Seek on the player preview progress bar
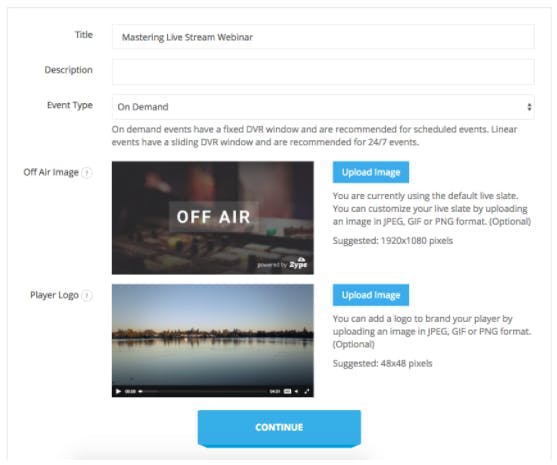The height and width of the screenshot is (465, 557). [x=204, y=391]
